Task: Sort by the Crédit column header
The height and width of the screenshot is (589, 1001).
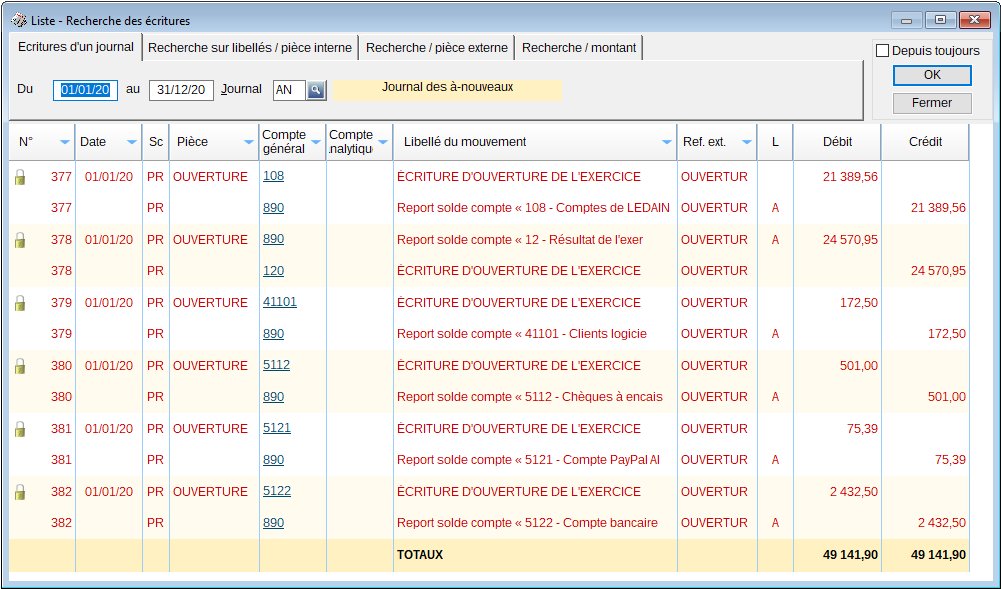Action: [925, 142]
